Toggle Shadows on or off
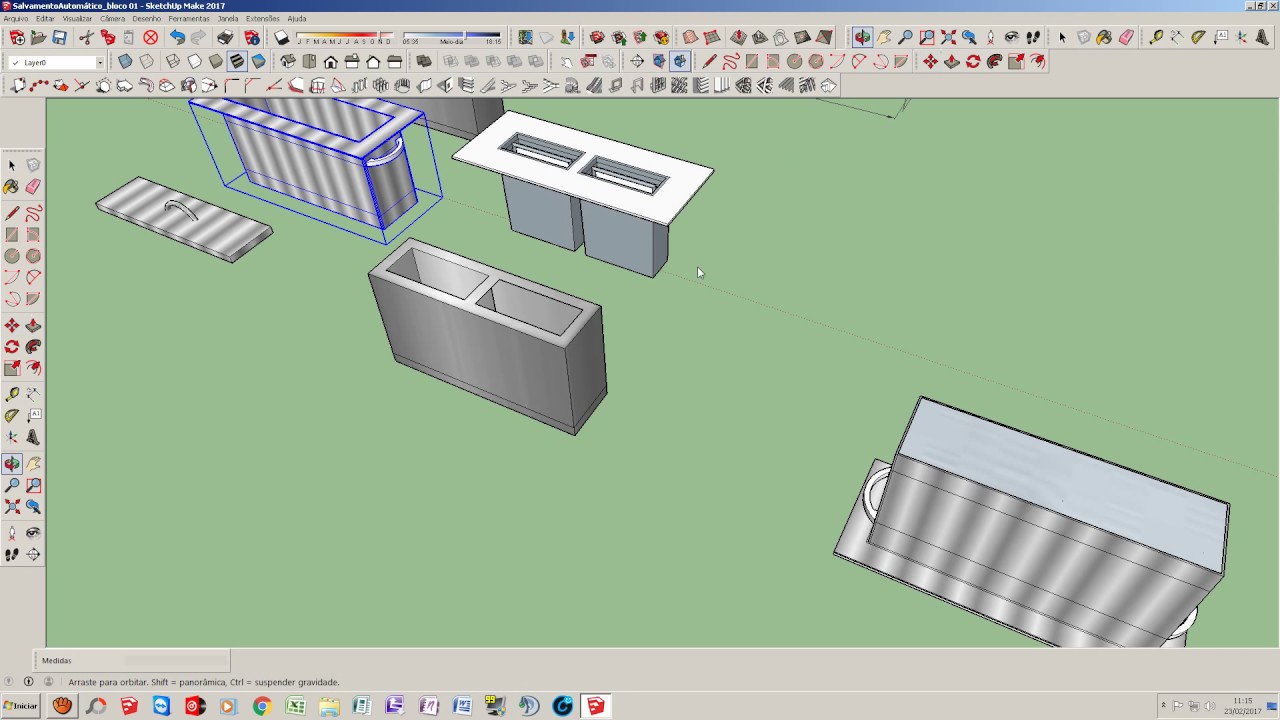The height and width of the screenshot is (720, 1280). coord(282,38)
